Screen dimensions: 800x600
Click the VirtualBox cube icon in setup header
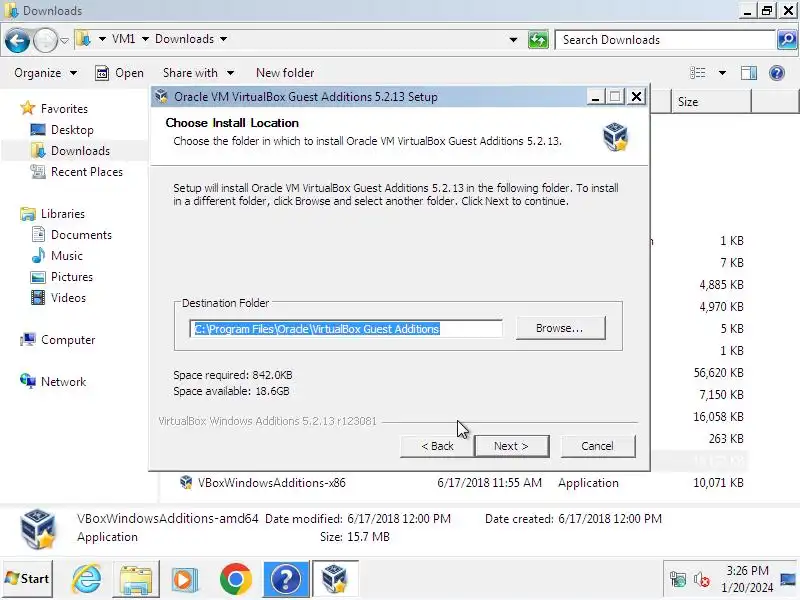point(615,137)
